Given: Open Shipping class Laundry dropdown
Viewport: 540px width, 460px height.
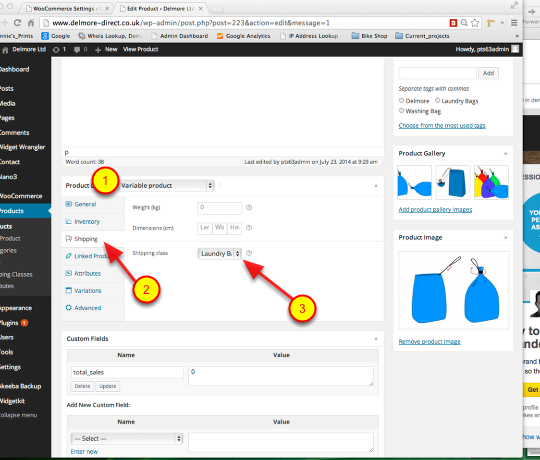Looking at the screenshot, I should 219,254.
